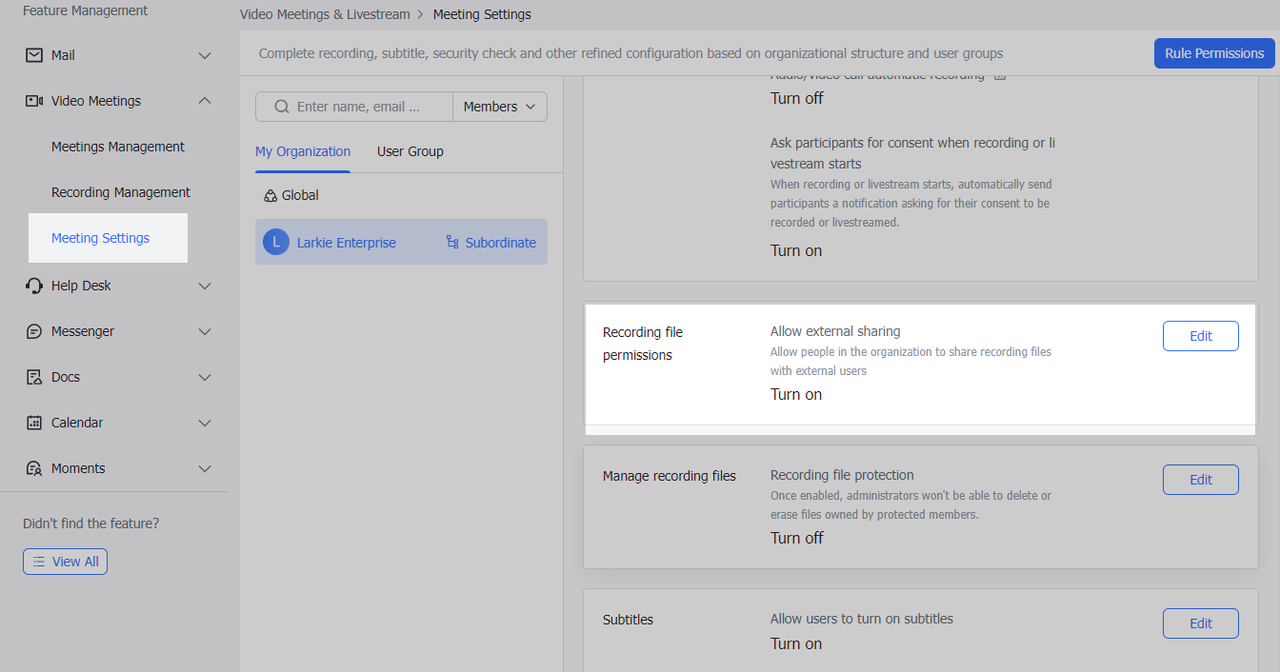Screen dimensions: 1280x672
Task: Click the Mail envelope icon in sidebar
Action: (34, 55)
